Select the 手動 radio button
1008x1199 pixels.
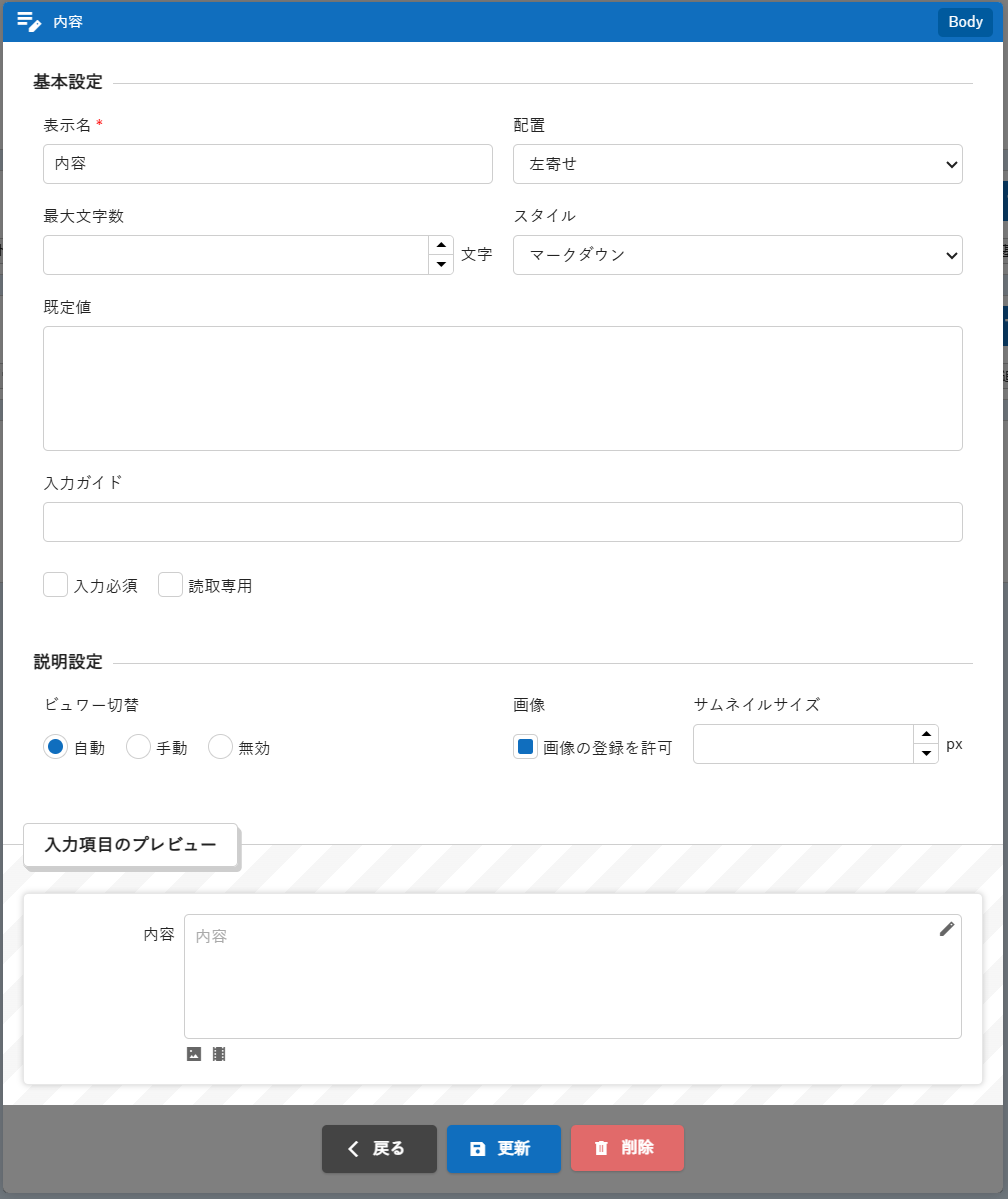point(138,747)
